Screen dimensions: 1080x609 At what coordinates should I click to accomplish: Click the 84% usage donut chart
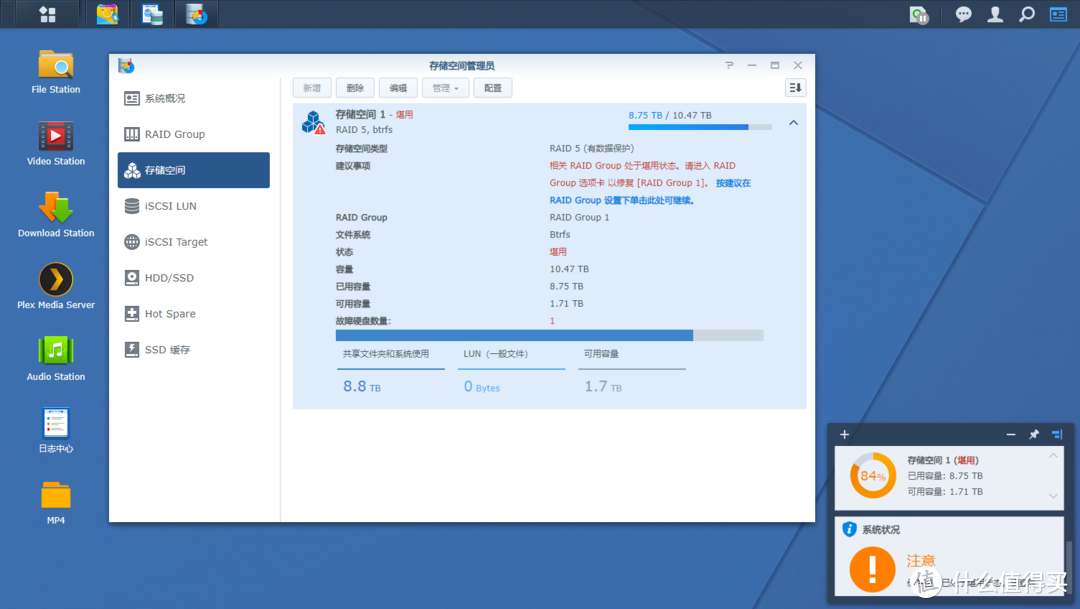873,475
